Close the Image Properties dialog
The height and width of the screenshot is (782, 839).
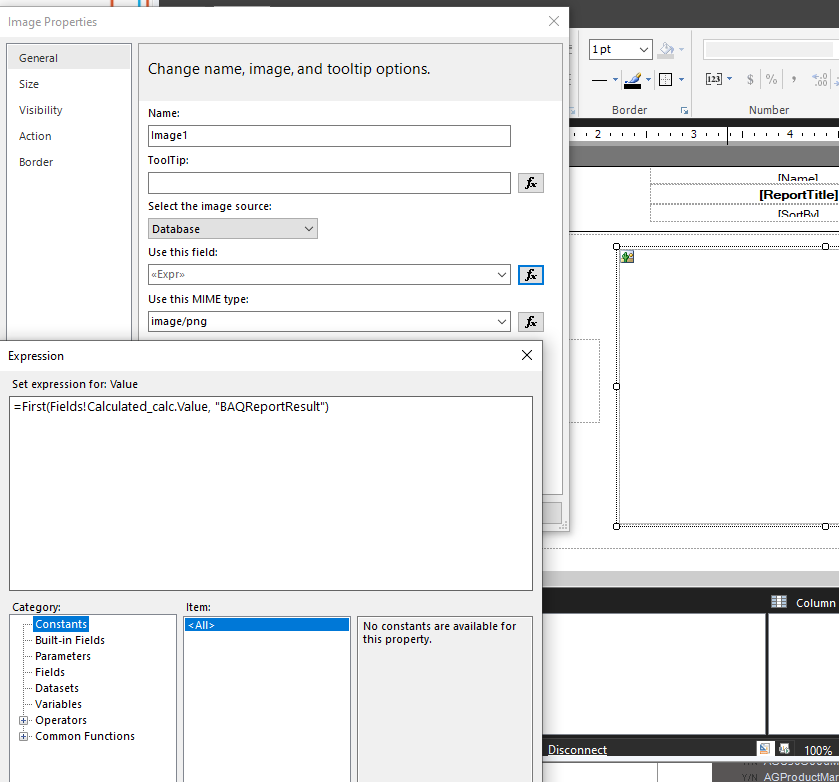554,21
